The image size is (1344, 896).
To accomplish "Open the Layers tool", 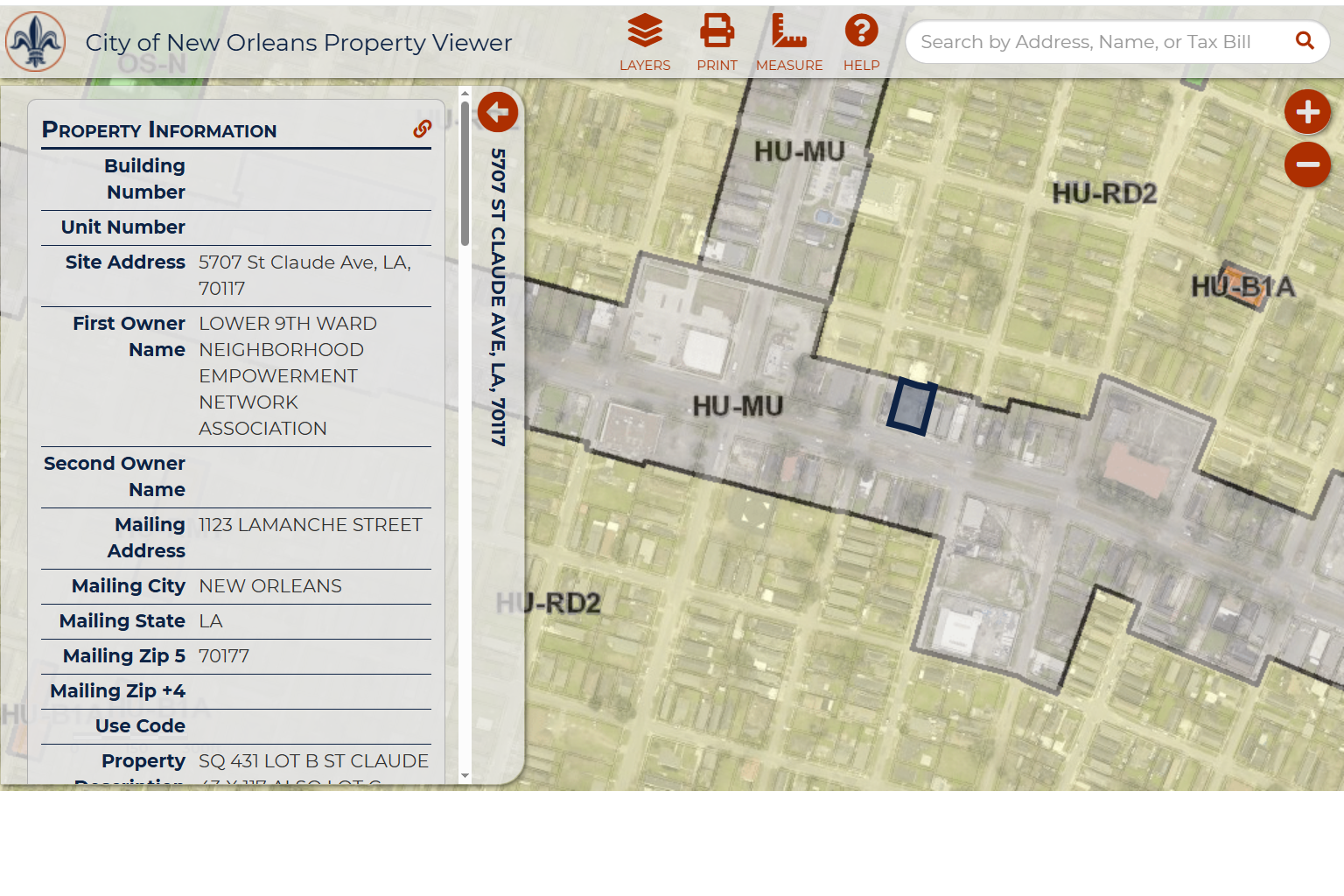I will (x=645, y=42).
